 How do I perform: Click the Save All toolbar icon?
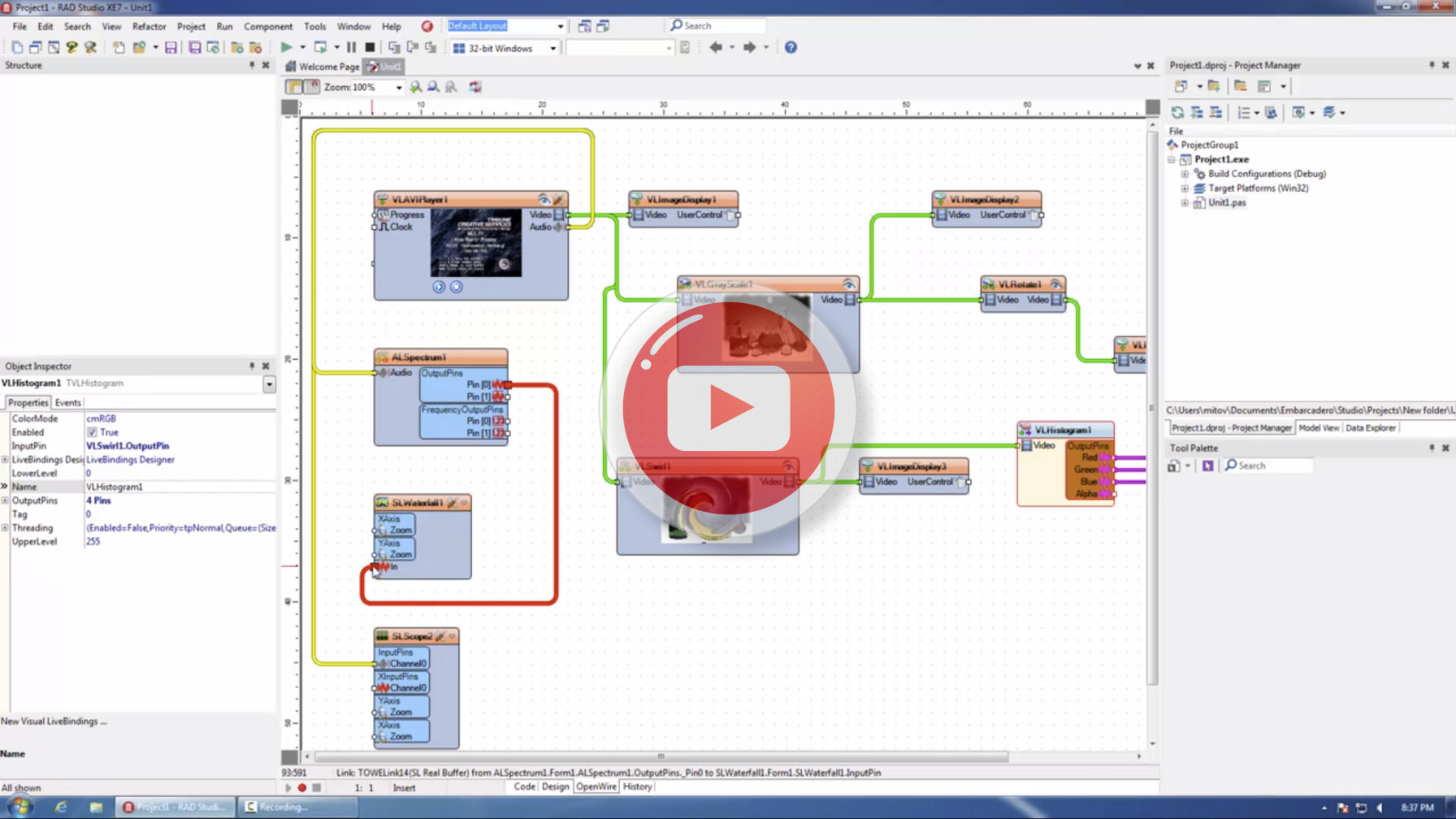tap(195, 48)
